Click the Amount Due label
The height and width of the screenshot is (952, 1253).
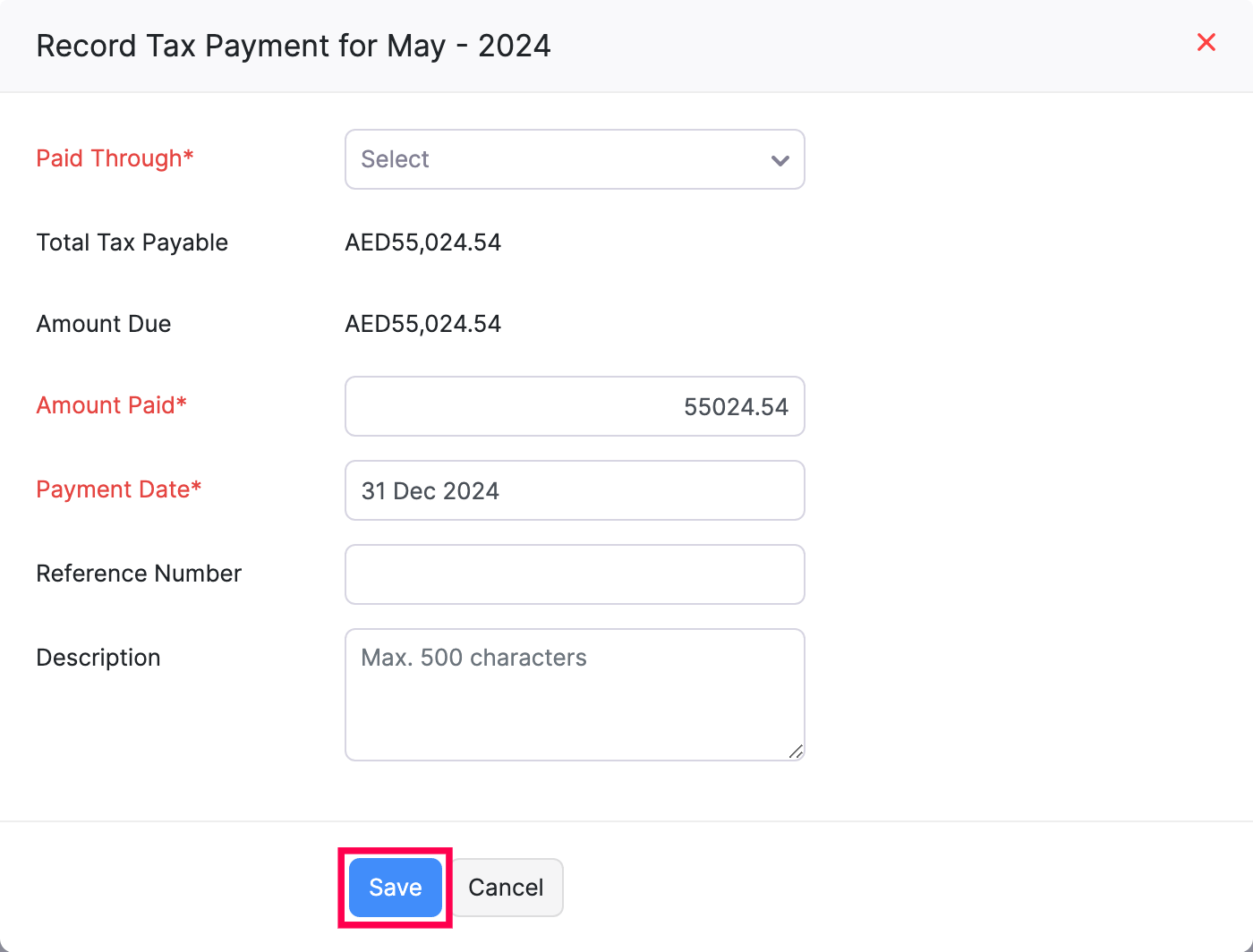point(103,324)
